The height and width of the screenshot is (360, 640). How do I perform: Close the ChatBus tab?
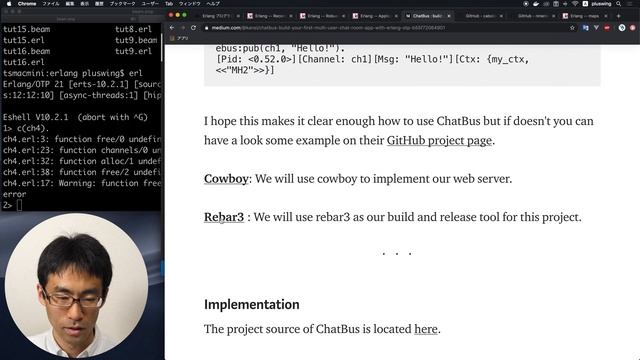point(449,16)
